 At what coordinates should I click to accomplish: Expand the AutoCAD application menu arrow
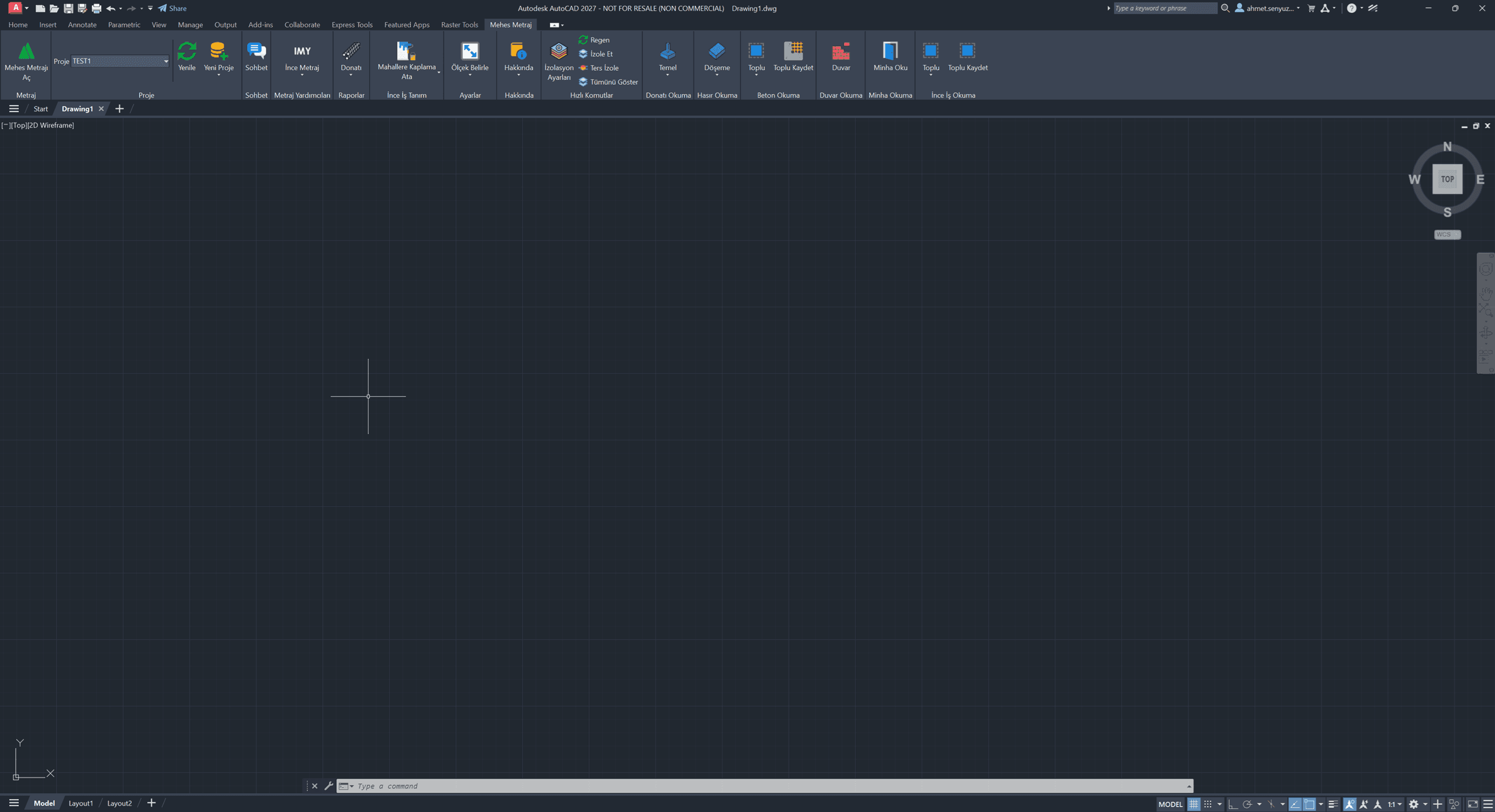(x=27, y=8)
